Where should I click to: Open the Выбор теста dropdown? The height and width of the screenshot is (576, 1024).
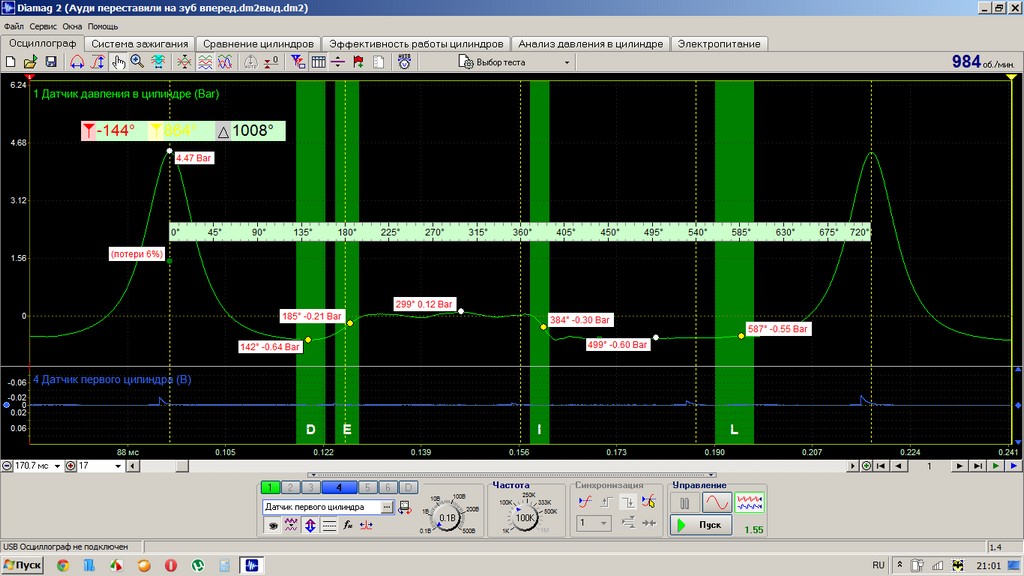click(x=566, y=63)
